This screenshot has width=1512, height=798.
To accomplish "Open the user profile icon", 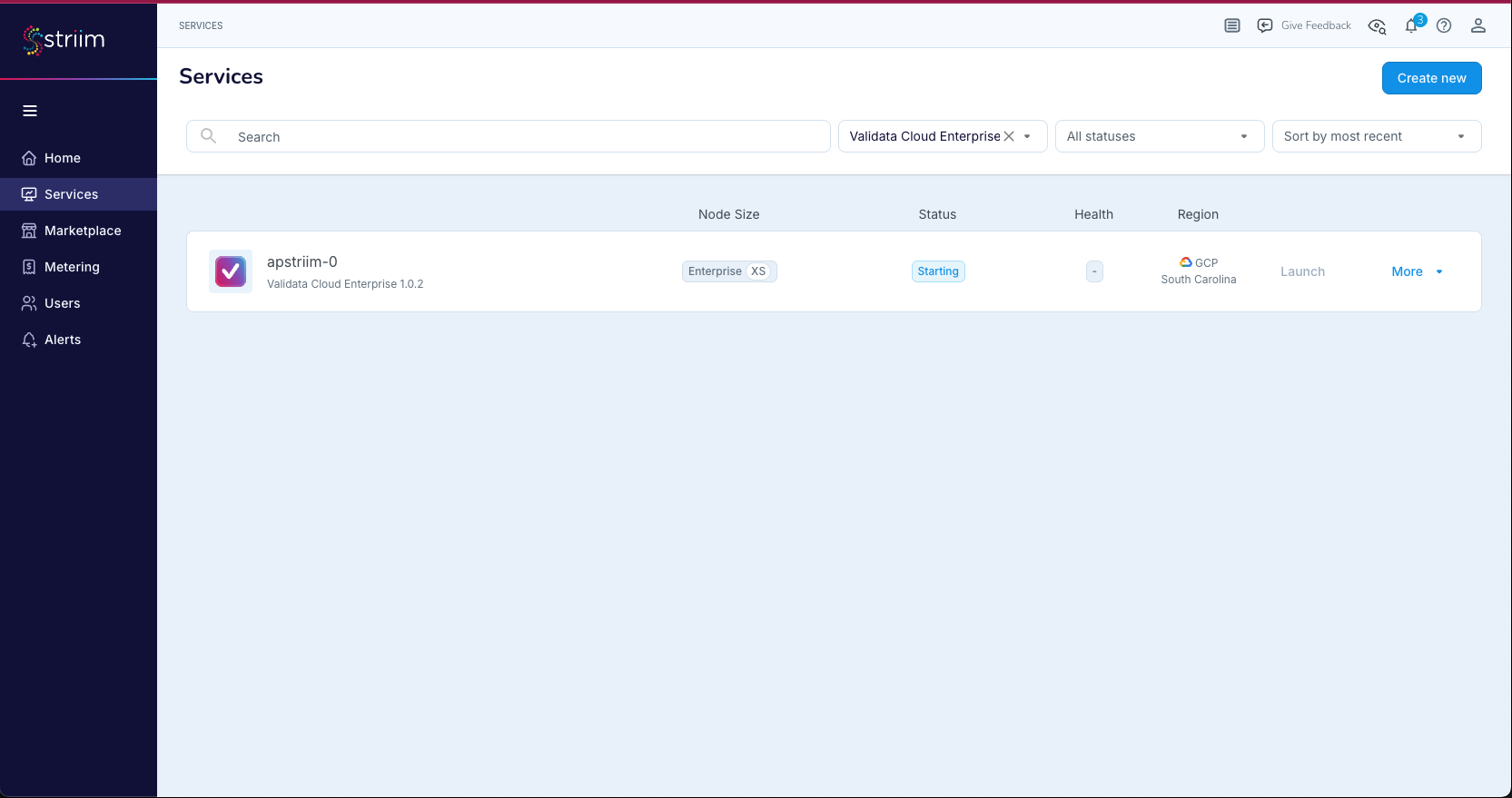I will (x=1478, y=25).
